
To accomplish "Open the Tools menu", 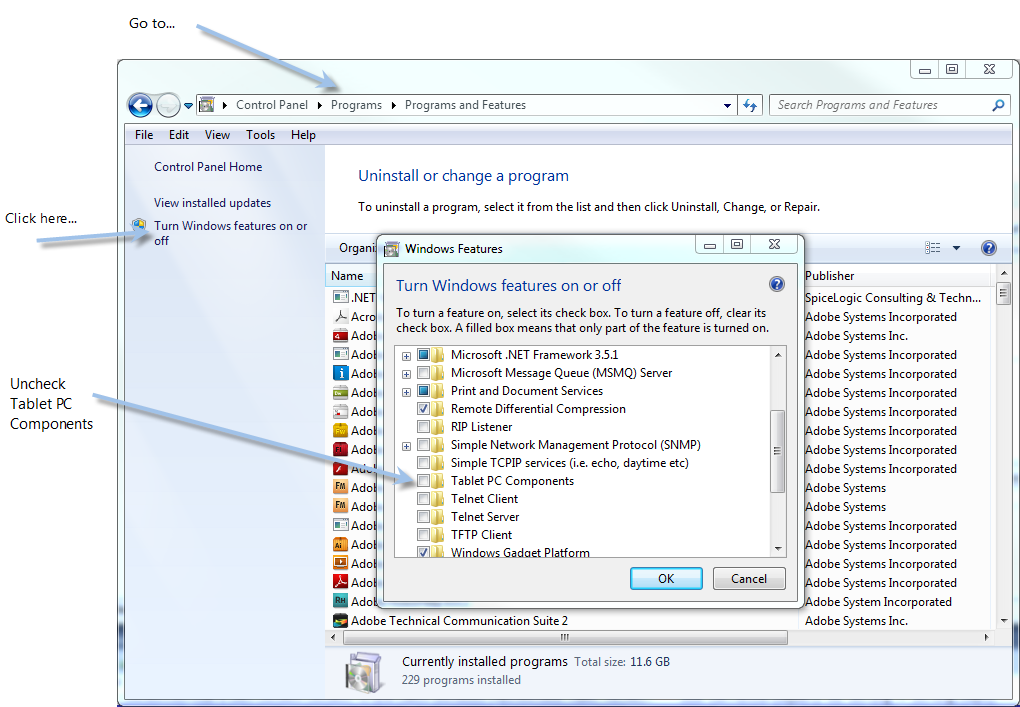I will pos(260,135).
